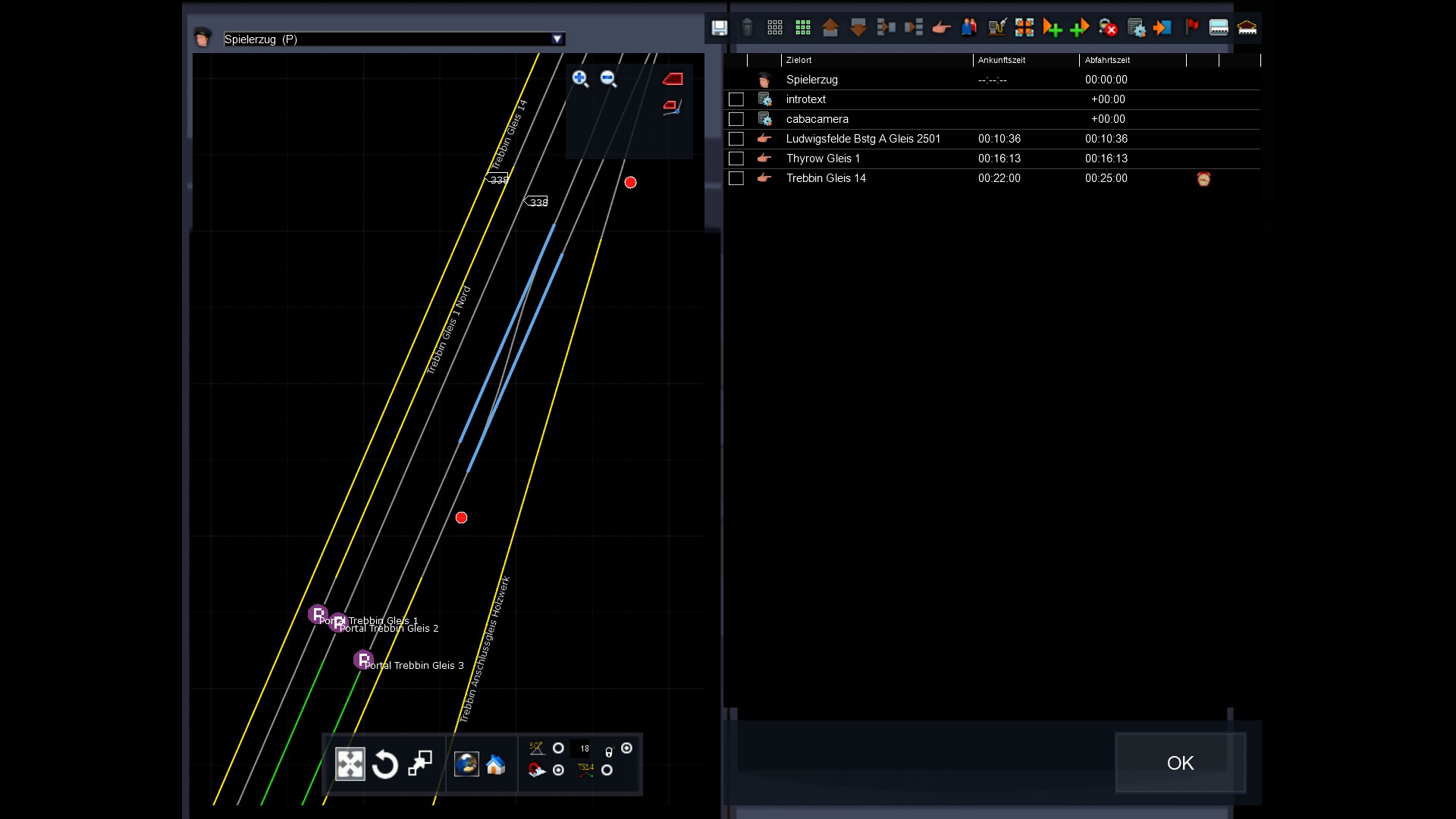Click the Ankunftszeit column header
Screen dimensions: 1456x819
point(1001,60)
